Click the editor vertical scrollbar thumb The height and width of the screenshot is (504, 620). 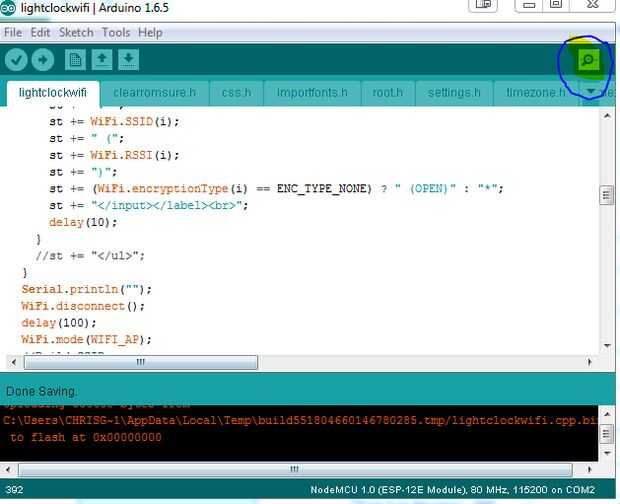pos(607,195)
